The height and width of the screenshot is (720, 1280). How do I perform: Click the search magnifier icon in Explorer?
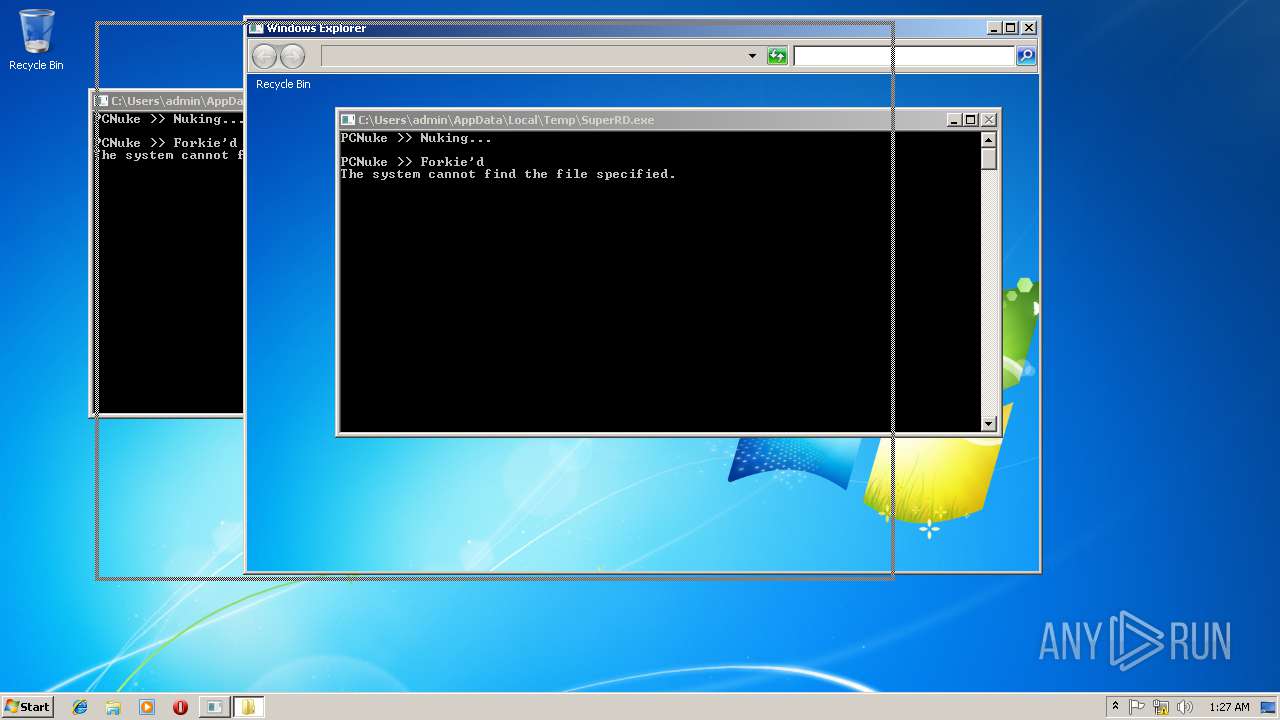pyautogui.click(x=1026, y=56)
